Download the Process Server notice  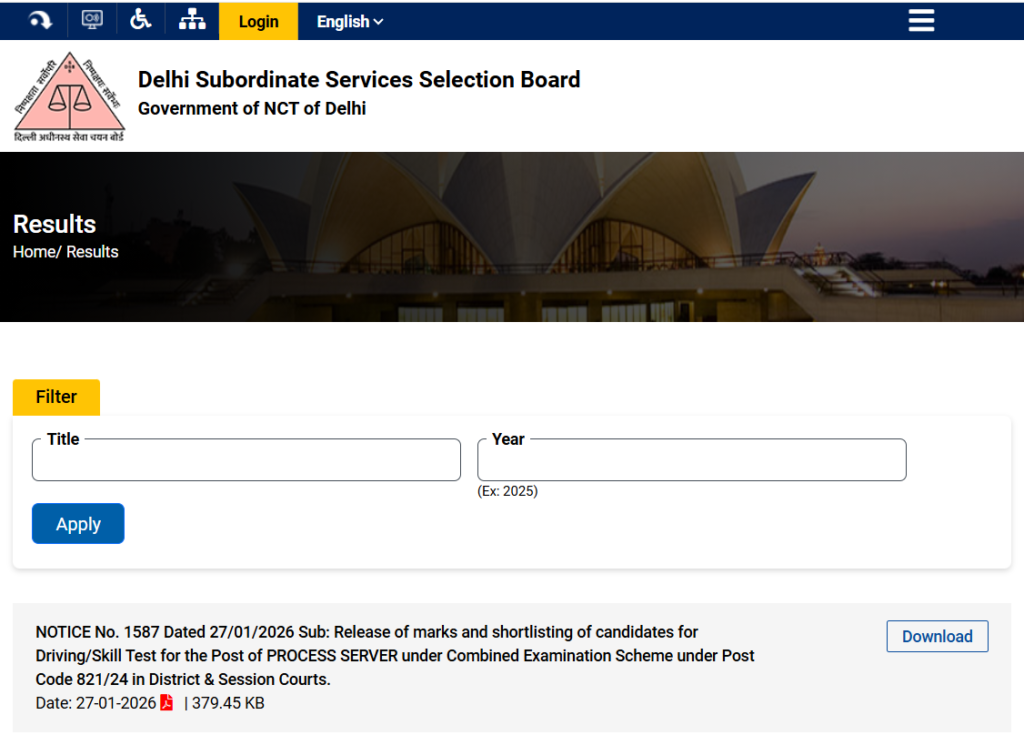[936, 636]
